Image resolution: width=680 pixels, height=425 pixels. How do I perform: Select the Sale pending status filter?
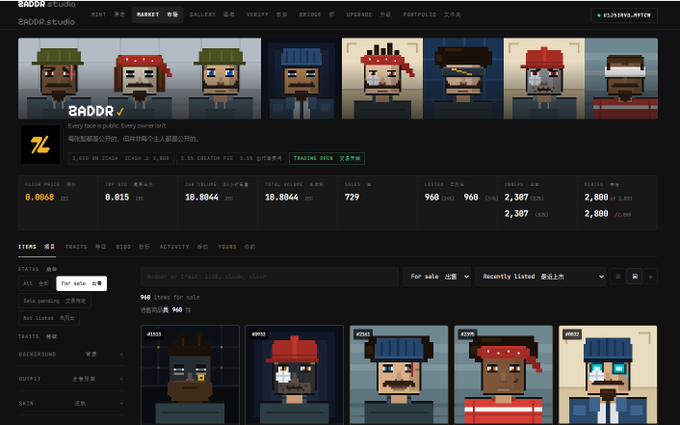55,301
